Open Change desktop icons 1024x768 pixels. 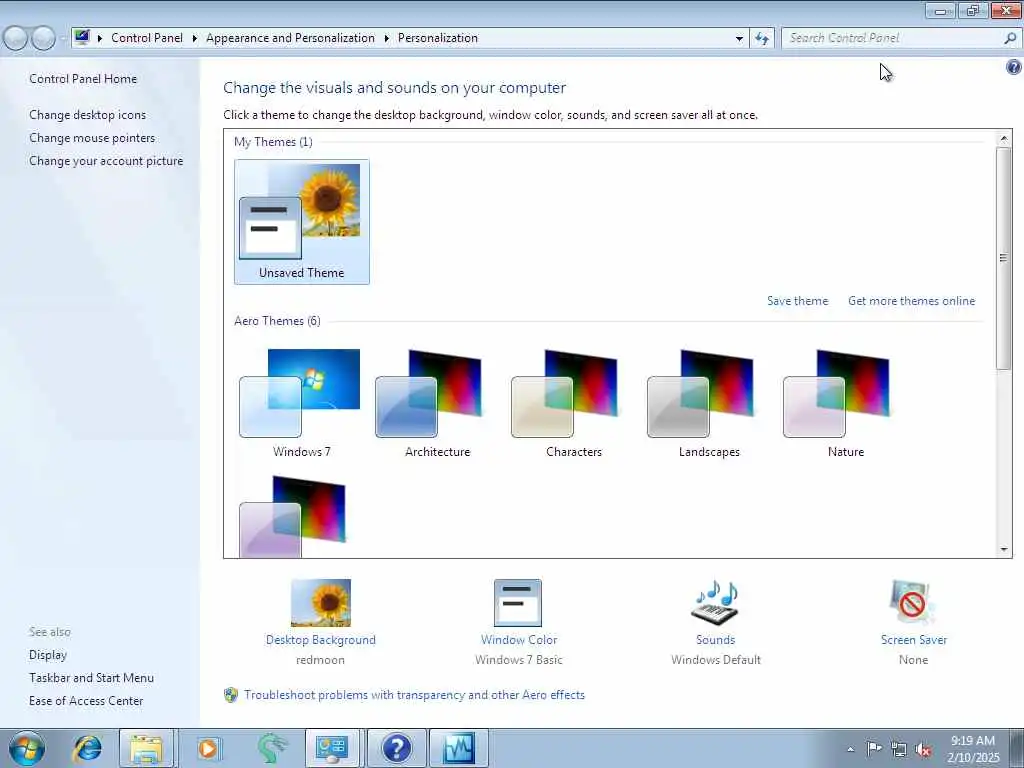[x=88, y=115]
